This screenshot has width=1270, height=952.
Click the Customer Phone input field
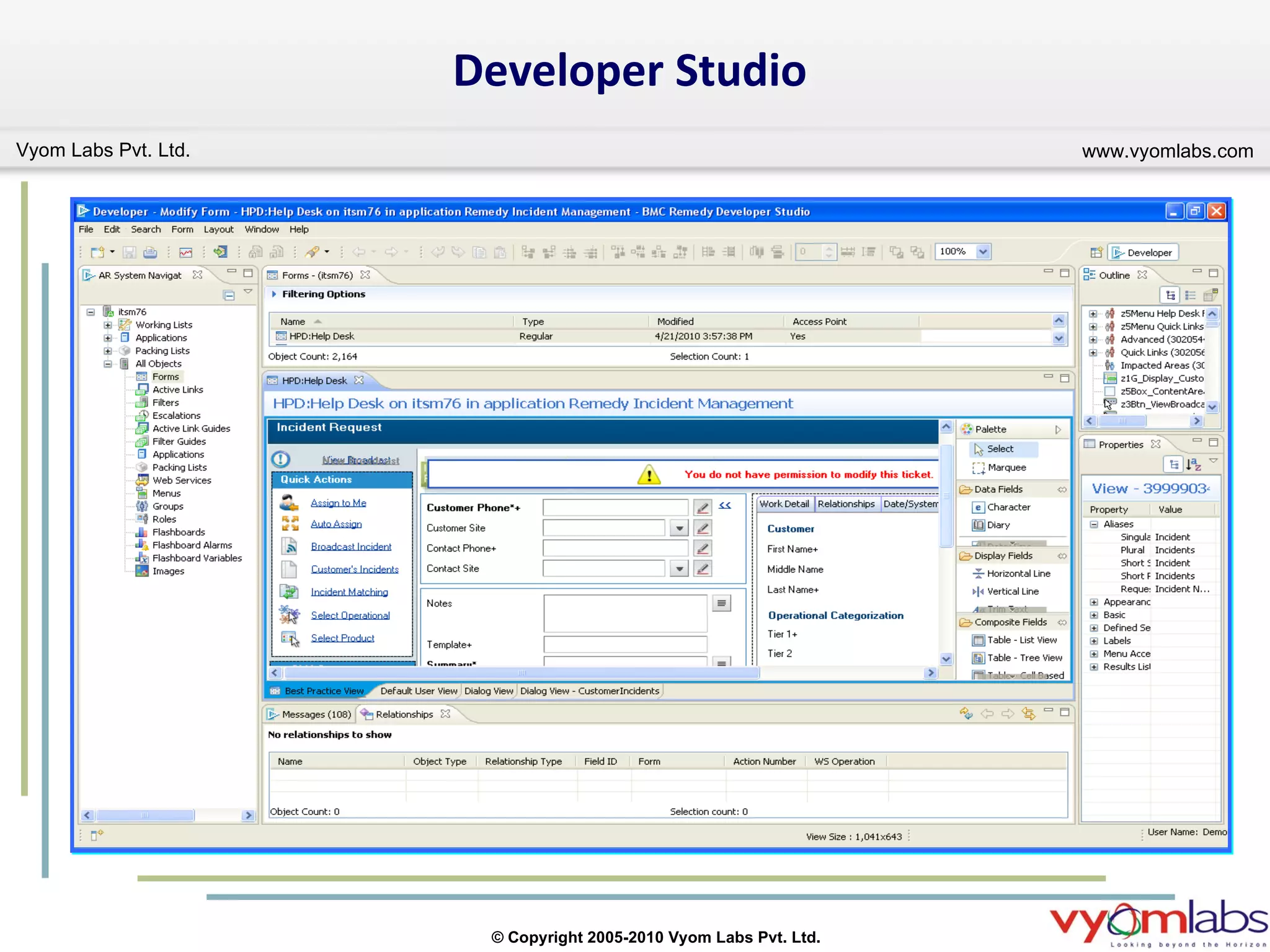pos(615,508)
